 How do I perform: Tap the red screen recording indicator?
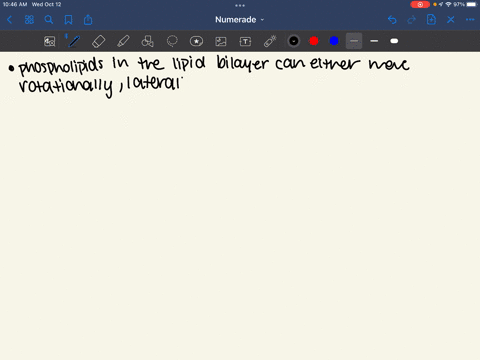coord(420,4)
